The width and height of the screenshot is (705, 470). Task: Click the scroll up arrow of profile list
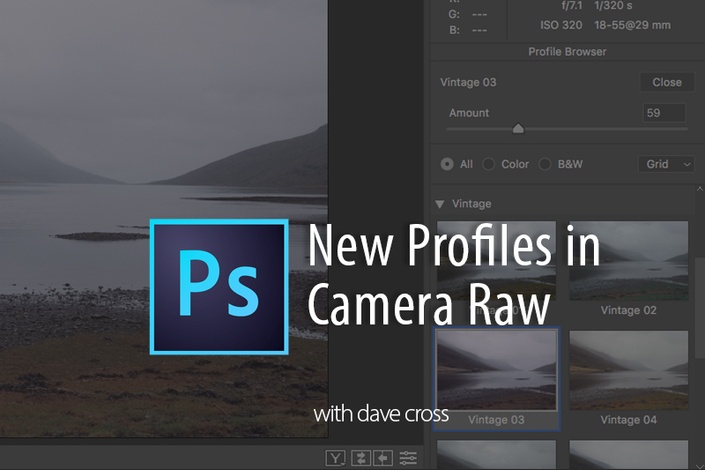[700, 189]
